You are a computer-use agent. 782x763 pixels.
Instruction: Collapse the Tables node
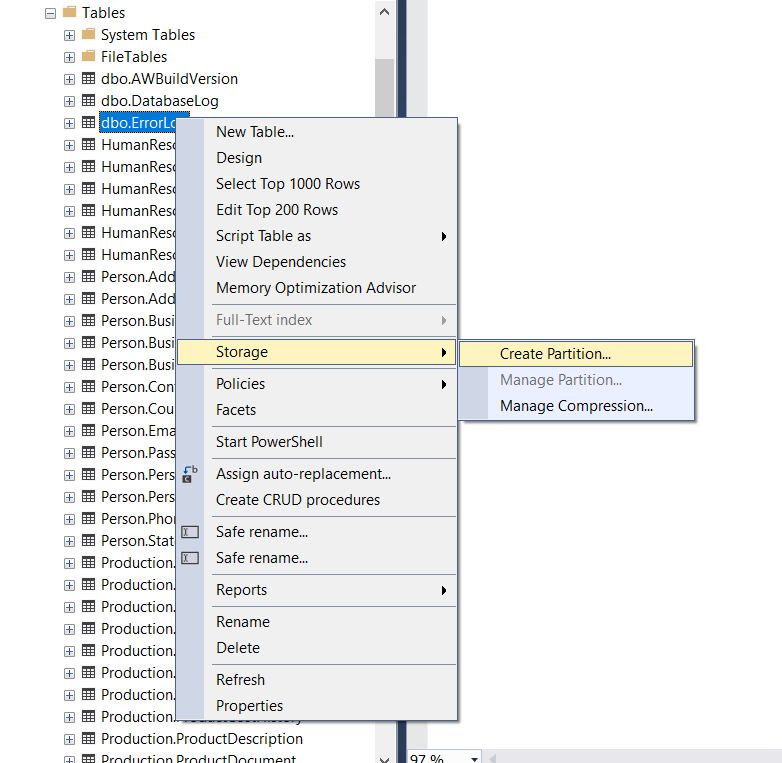pyautogui.click(x=50, y=13)
